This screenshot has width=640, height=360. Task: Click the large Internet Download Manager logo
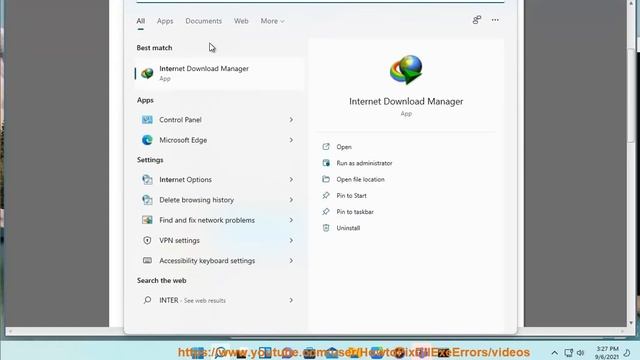[x=406, y=70]
